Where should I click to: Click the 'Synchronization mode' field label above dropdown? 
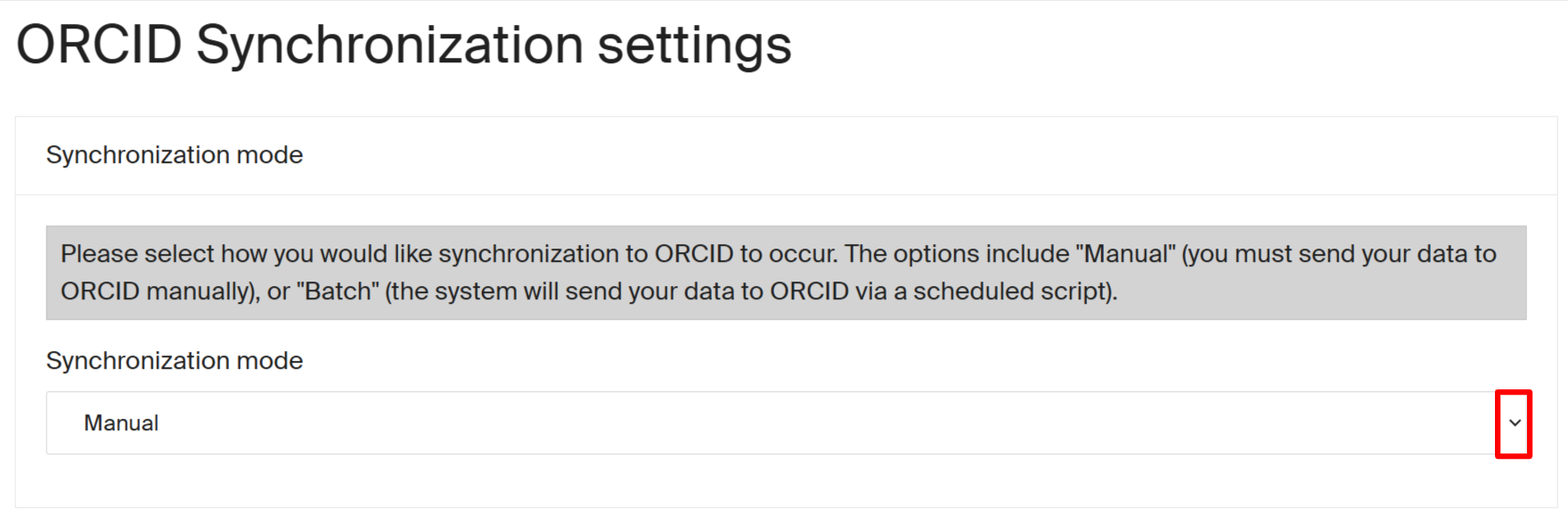click(175, 361)
